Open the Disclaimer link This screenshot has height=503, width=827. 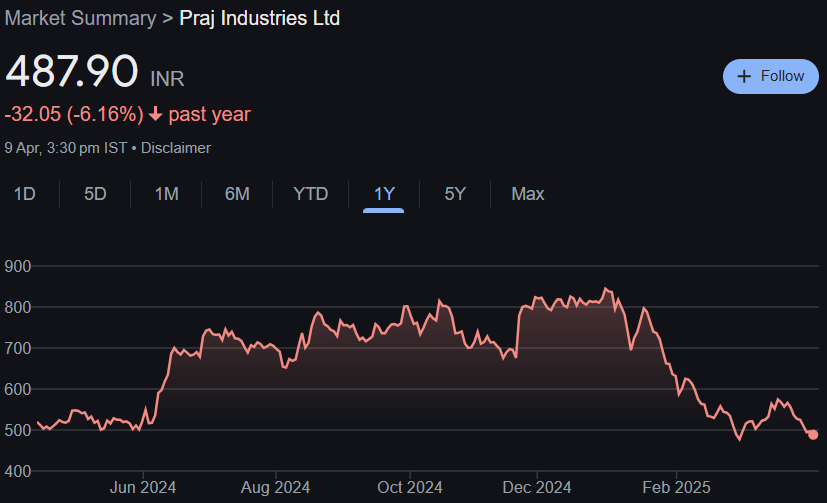coord(176,148)
